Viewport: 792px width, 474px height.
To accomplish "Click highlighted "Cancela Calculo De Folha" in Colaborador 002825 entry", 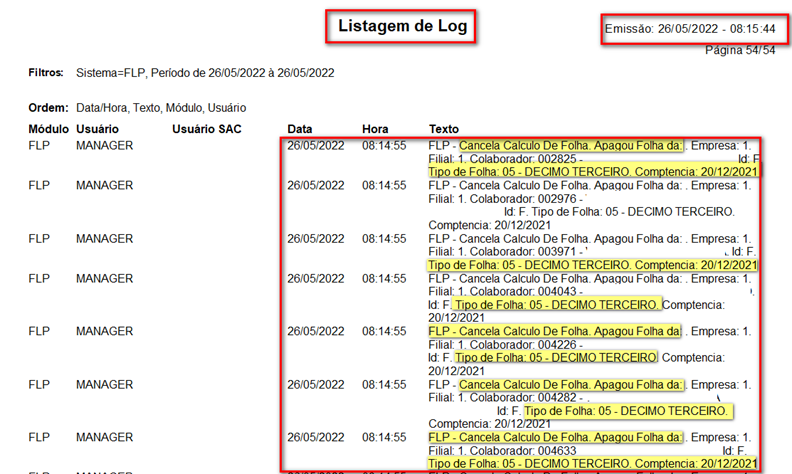I will tap(571, 146).
